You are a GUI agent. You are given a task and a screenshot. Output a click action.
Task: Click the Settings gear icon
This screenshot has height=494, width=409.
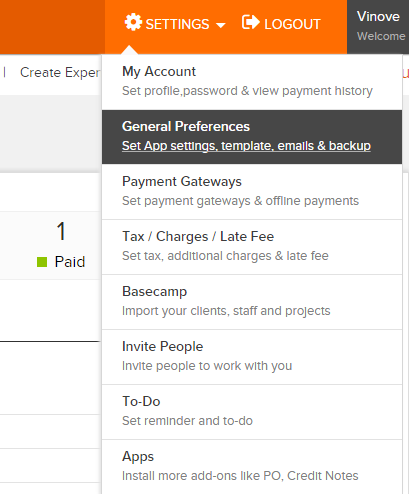tap(133, 22)
